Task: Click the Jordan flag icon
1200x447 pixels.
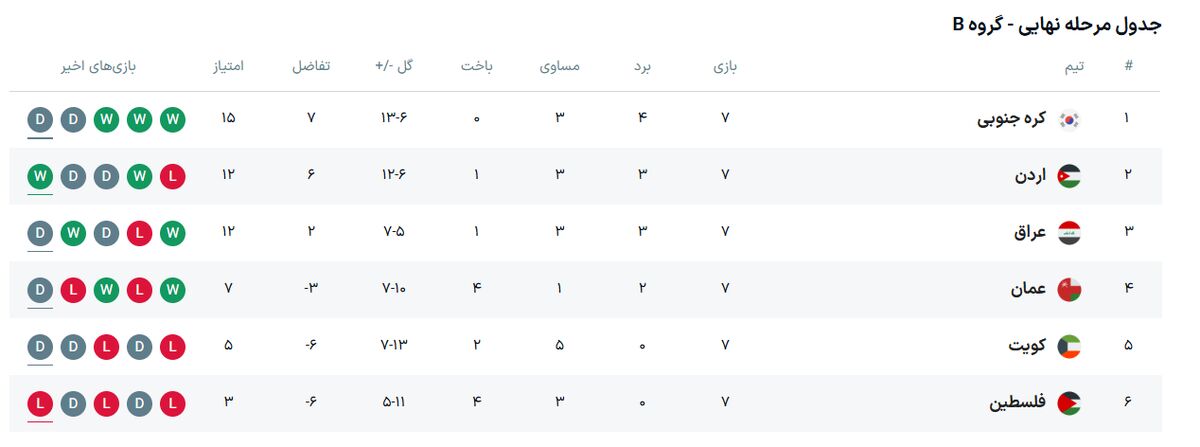Action: tap(1069, 176)
